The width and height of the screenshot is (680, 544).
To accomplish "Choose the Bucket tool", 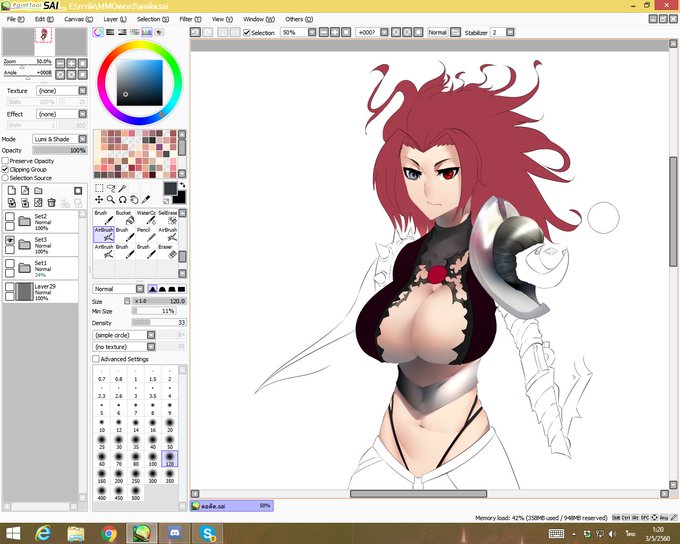I will pos(125,217).
